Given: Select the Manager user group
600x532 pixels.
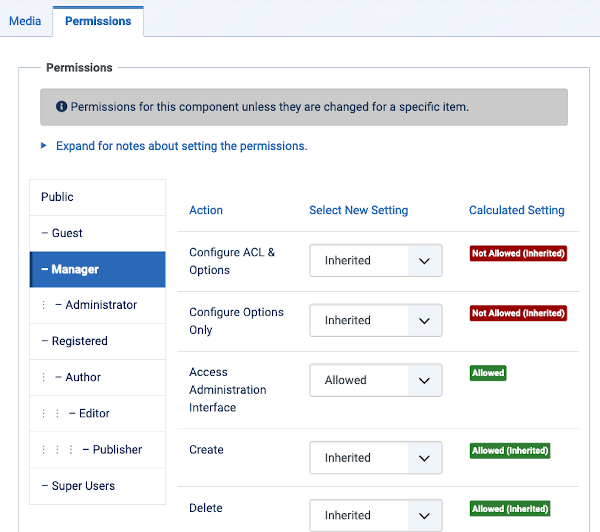Looking at the screenshot, I should tap(98, 269).
